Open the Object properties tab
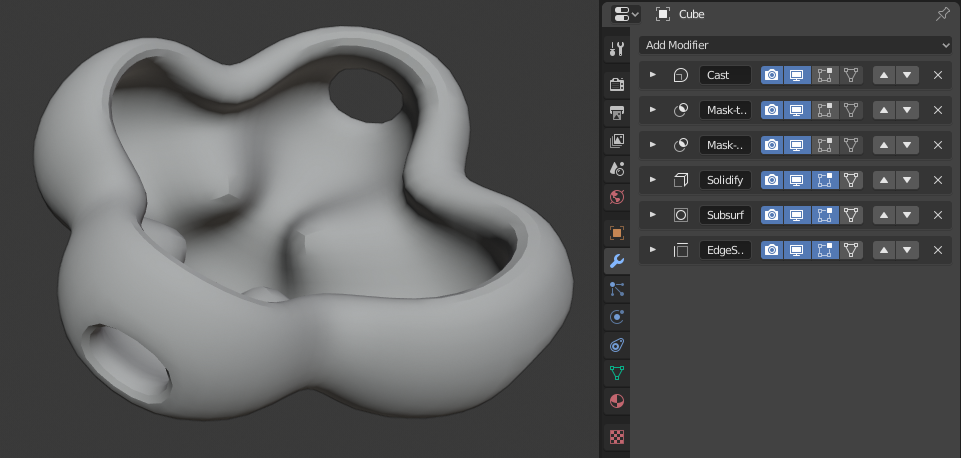This screenshot has width=961, height=458. 617,233
